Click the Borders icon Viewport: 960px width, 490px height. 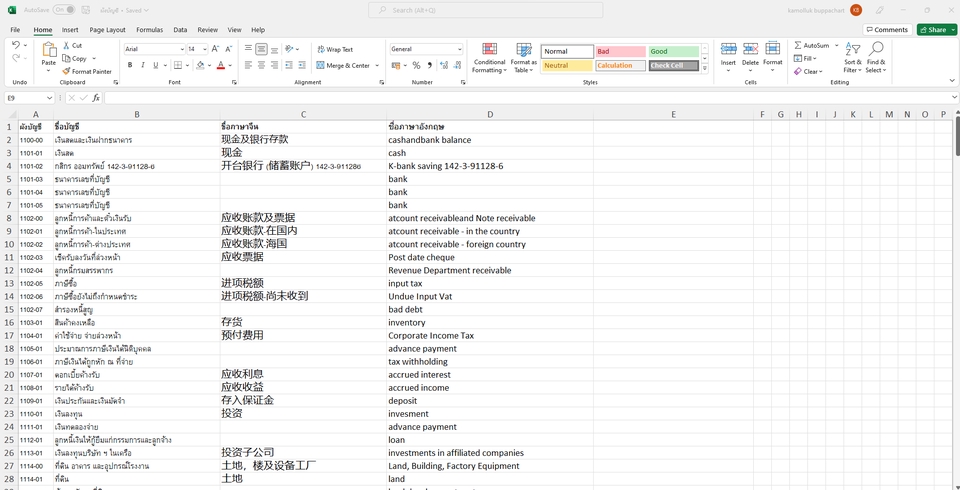click(178, 65)
